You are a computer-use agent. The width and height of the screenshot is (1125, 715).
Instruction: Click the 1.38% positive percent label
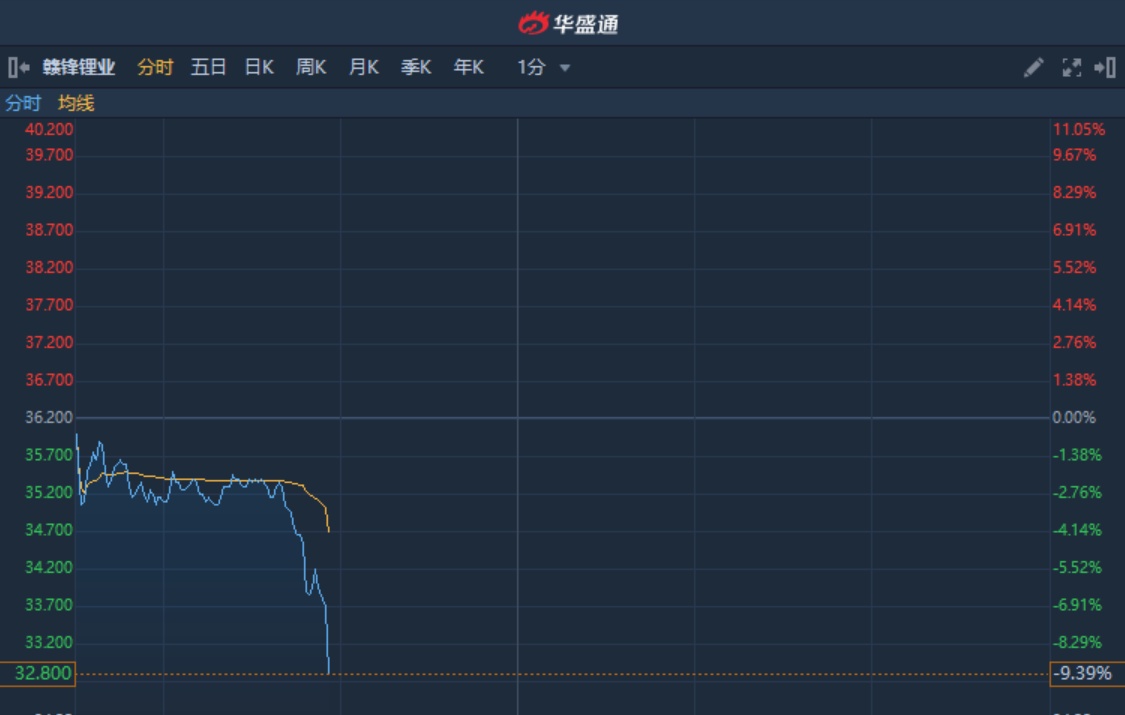pos(1074,380)
